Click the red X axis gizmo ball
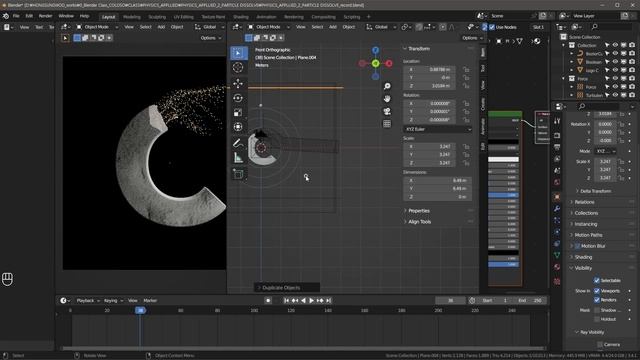The width and height of the screenshot is (640, 360). point(389,63)
